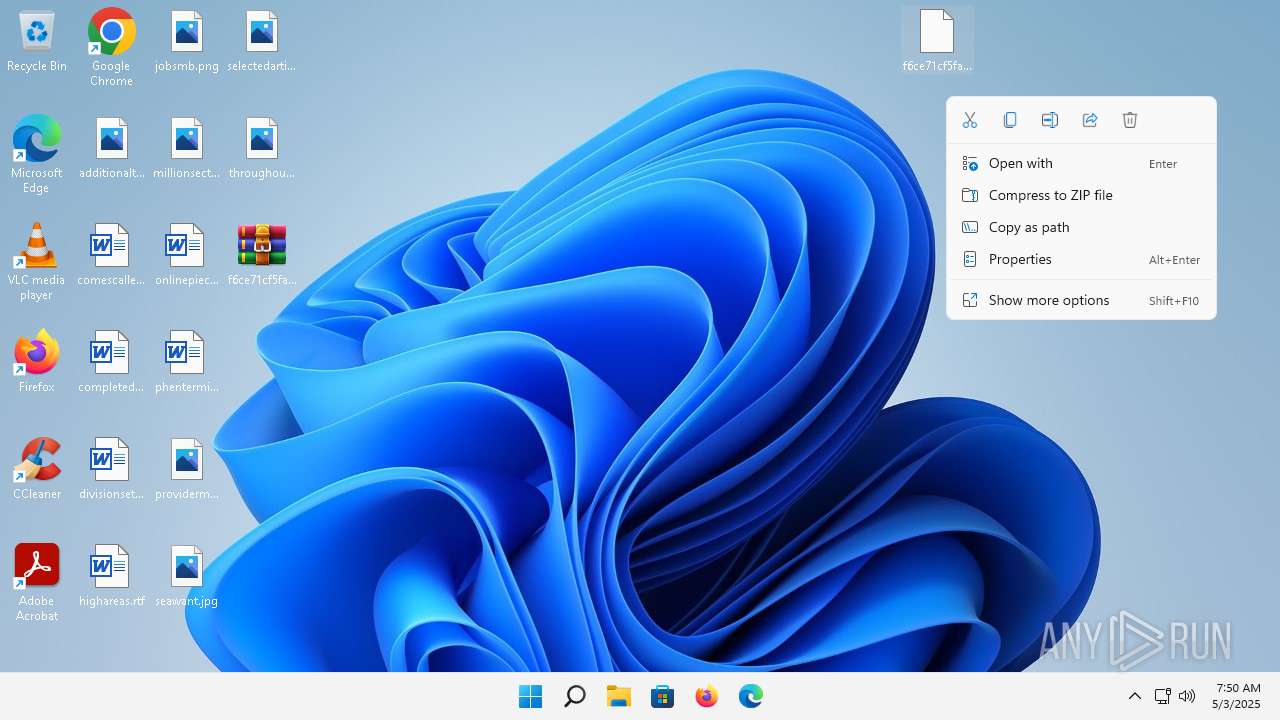Image resolution: width=1280 pixels, height=720 pixels.
Task: Select the Firefox desktop shortcut
Action: 37,362
